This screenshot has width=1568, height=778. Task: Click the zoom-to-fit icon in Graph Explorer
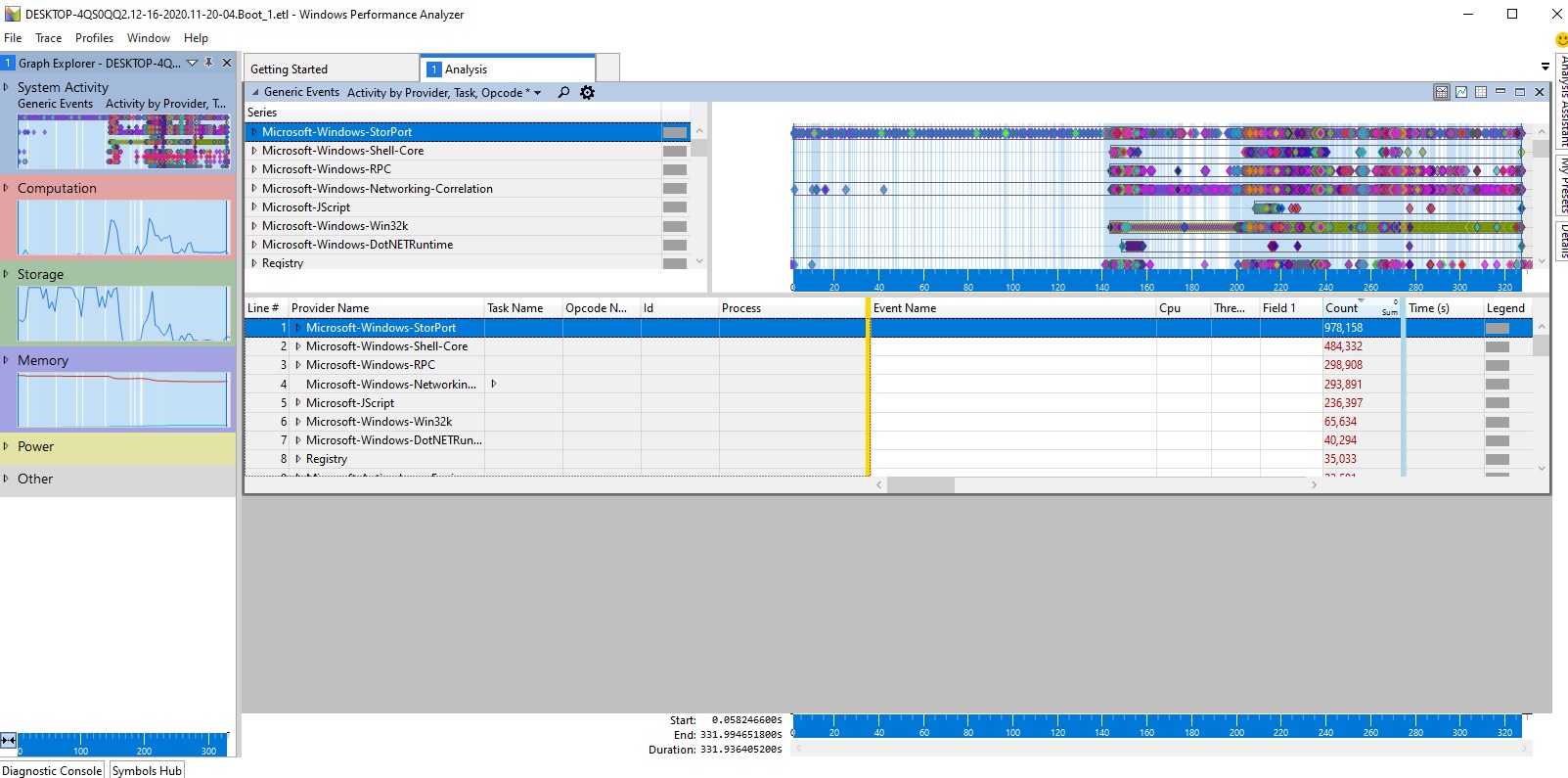coord(8,741)
